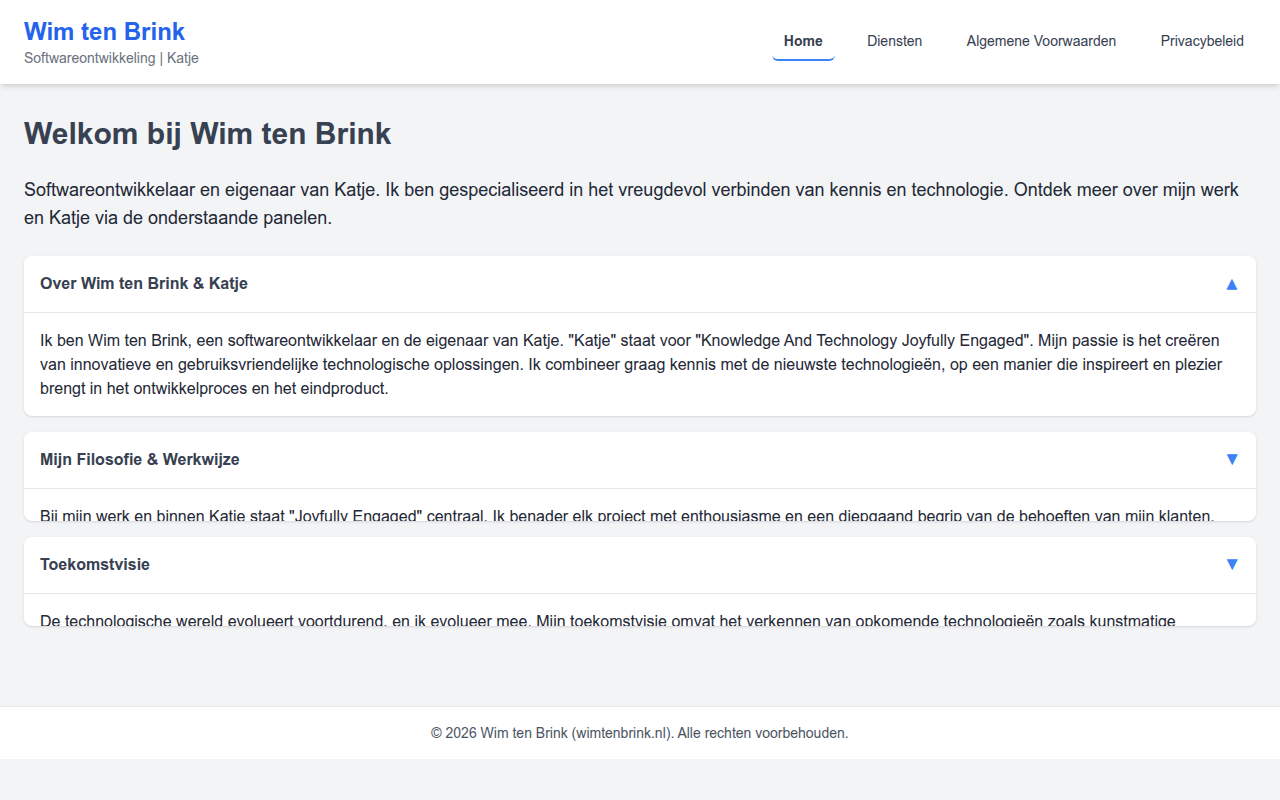
Task: Open Algemene Voorwaarden in the navigation
Action: pyautogui.click(x=1041, y=41)
